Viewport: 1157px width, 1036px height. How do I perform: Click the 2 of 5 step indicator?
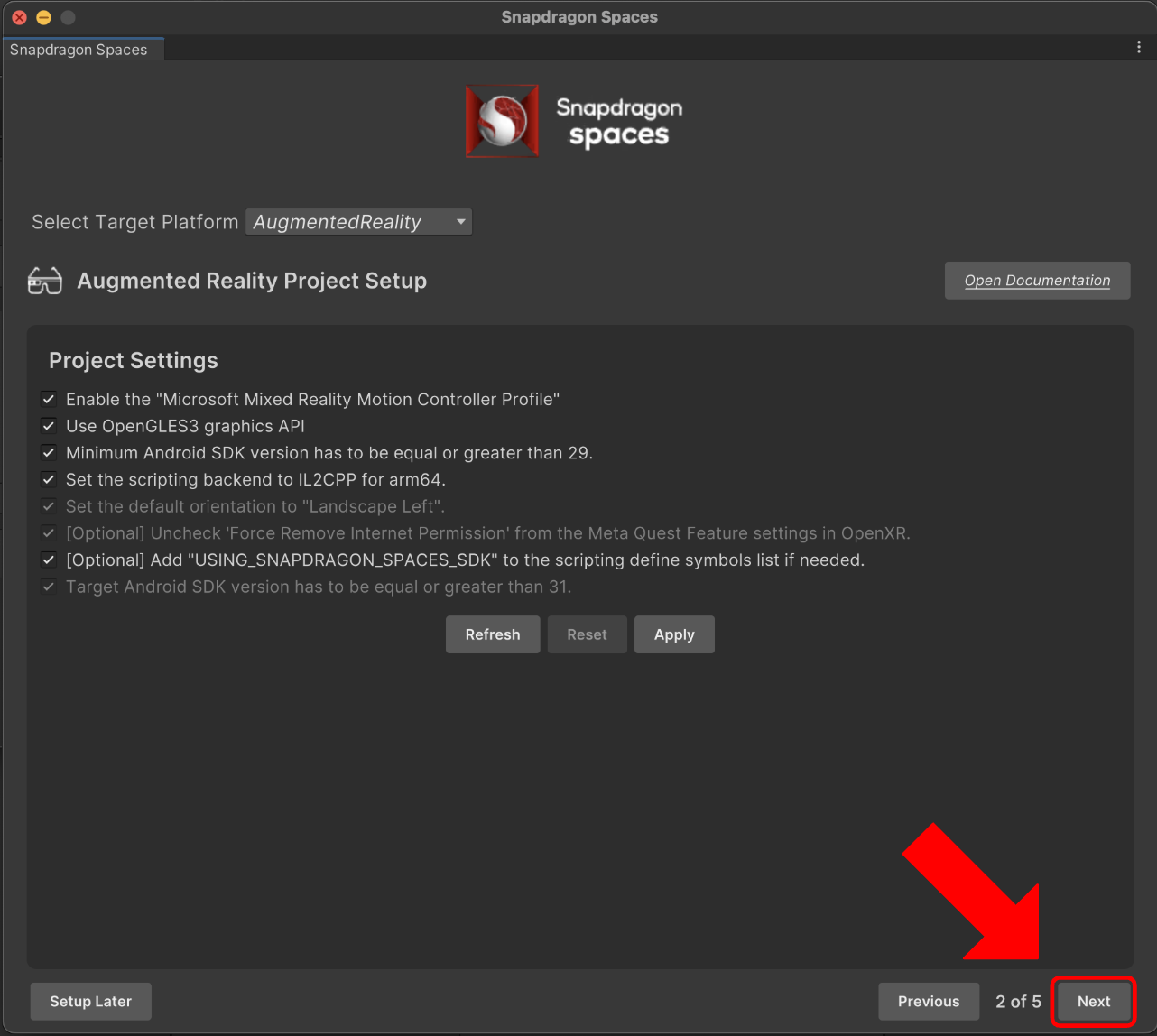tap(1018, 1002)
